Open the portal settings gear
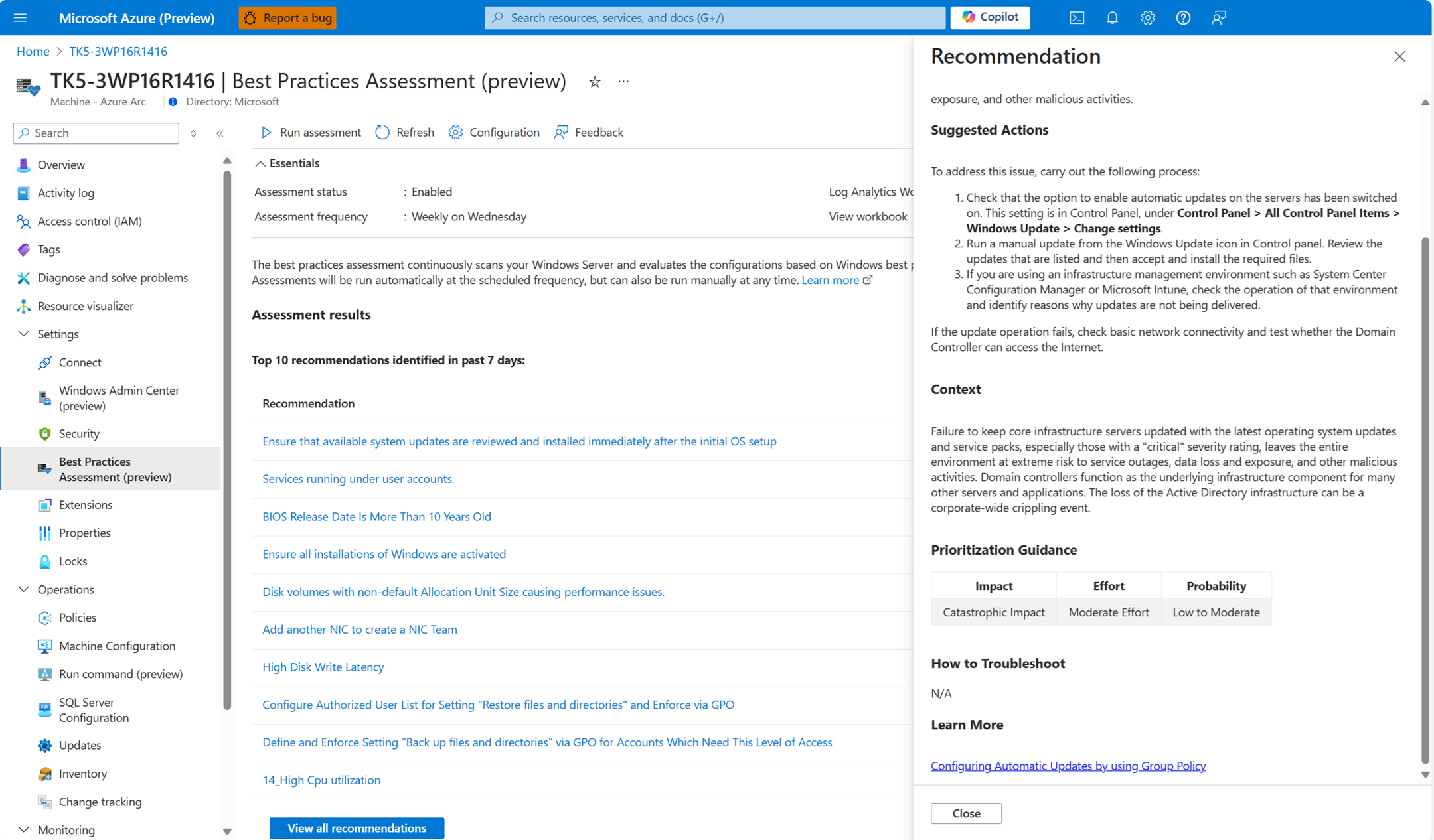This screenshot has width=1434, height=840. 1148,18
